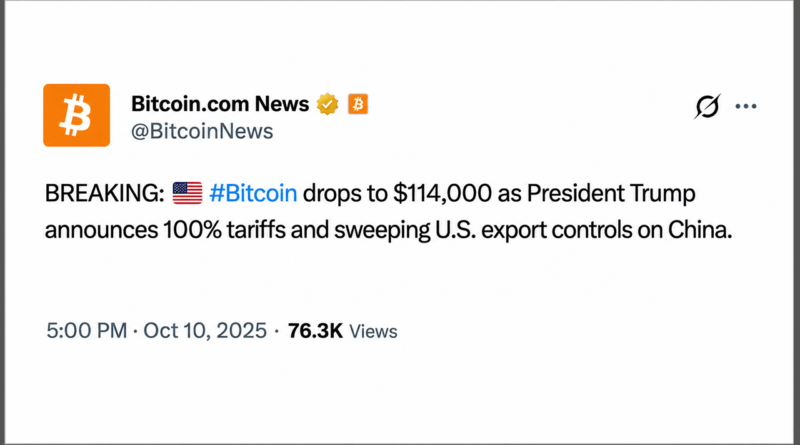Open the three-dot more options menu
Screen dimensions: 800x445
pyautogui.click(x=746, y=106)
